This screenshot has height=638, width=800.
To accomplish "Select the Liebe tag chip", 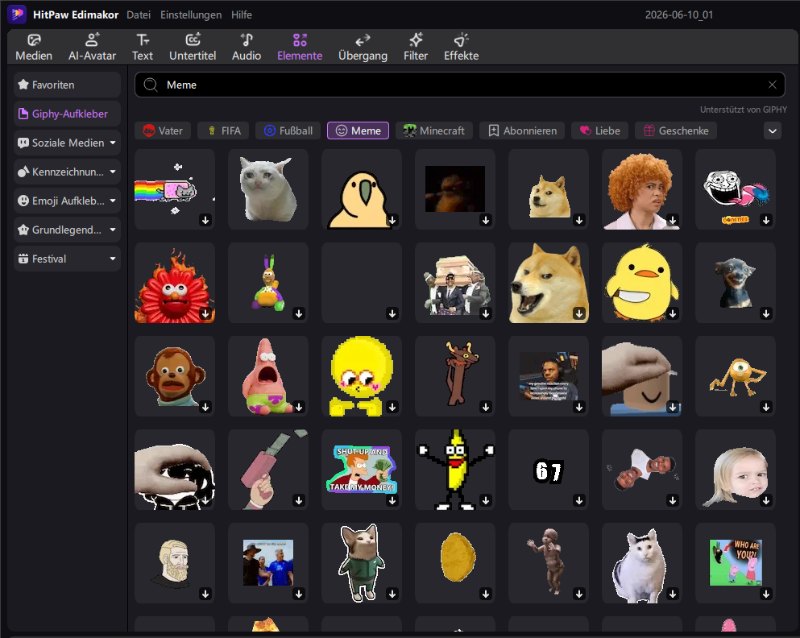I will pos(599,131).
